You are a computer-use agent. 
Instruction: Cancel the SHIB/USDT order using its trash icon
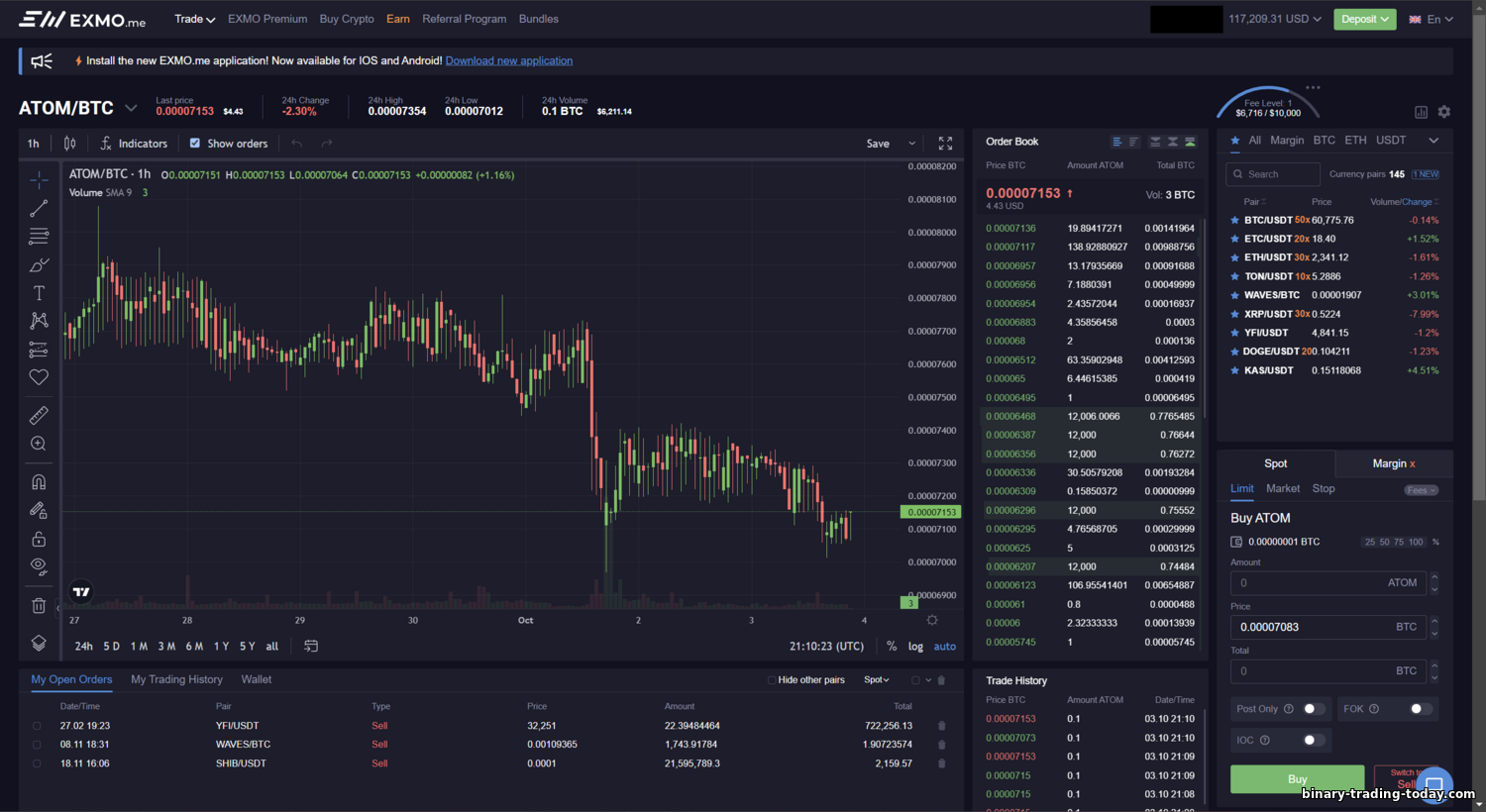click(941, 763)
